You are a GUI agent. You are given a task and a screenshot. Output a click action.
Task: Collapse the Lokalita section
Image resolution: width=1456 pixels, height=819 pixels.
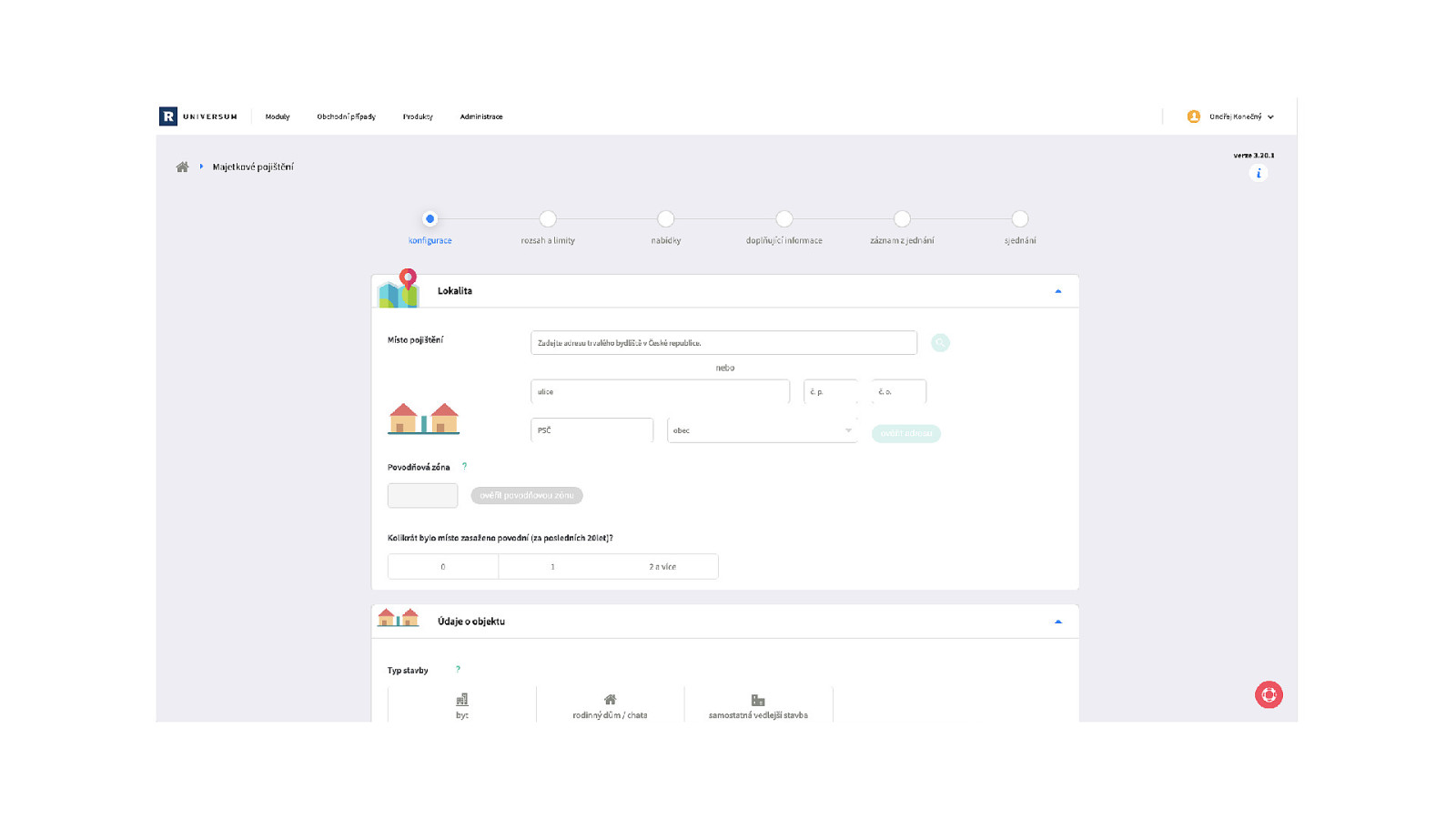pos(1057,291)
